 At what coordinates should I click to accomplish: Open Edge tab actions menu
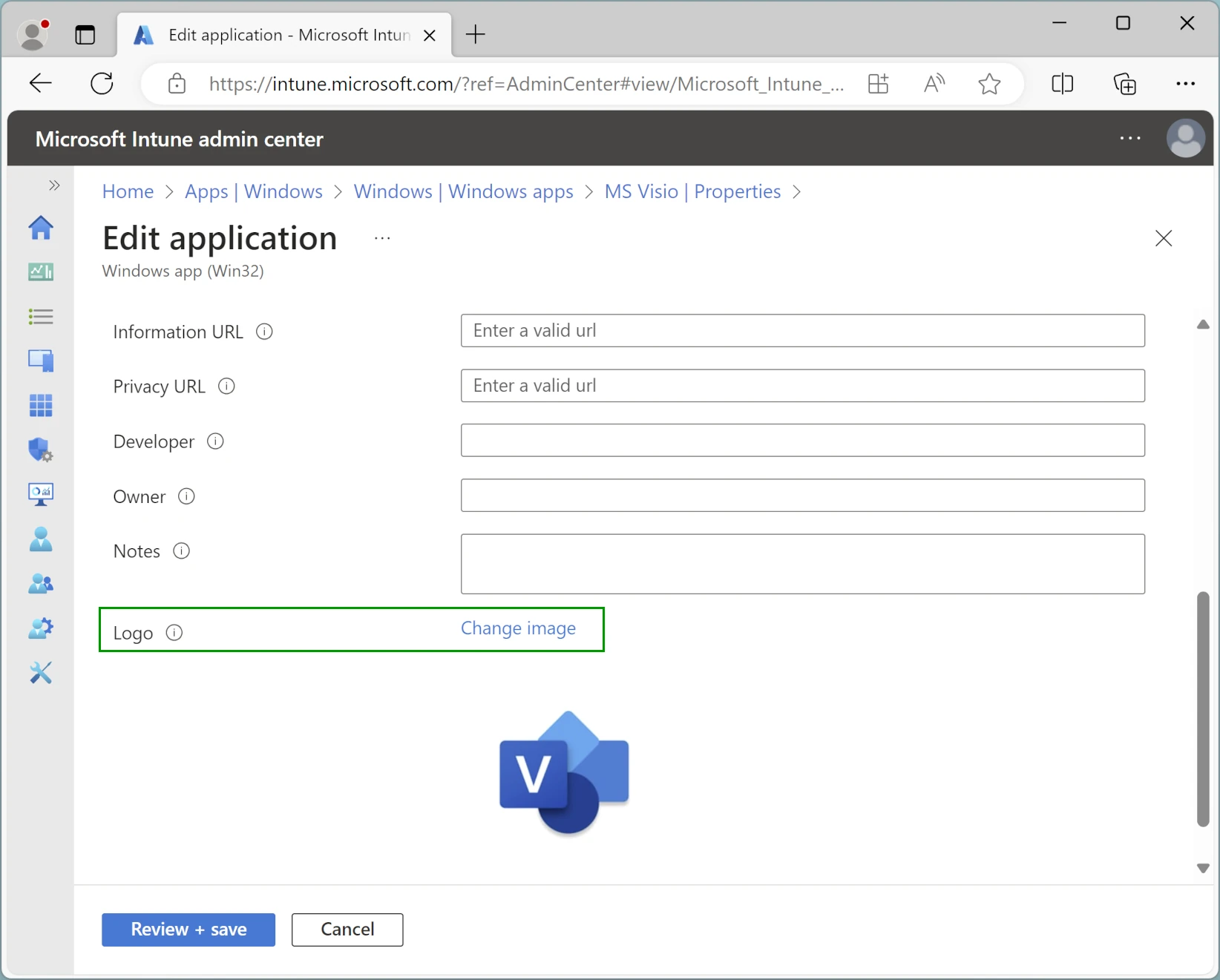click(x=85, y=35)
